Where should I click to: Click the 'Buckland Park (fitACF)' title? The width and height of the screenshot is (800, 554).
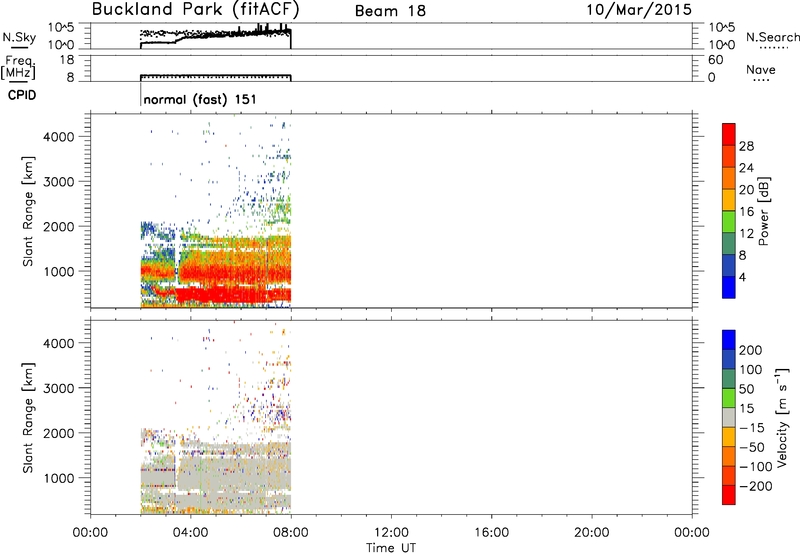point(195,9)
